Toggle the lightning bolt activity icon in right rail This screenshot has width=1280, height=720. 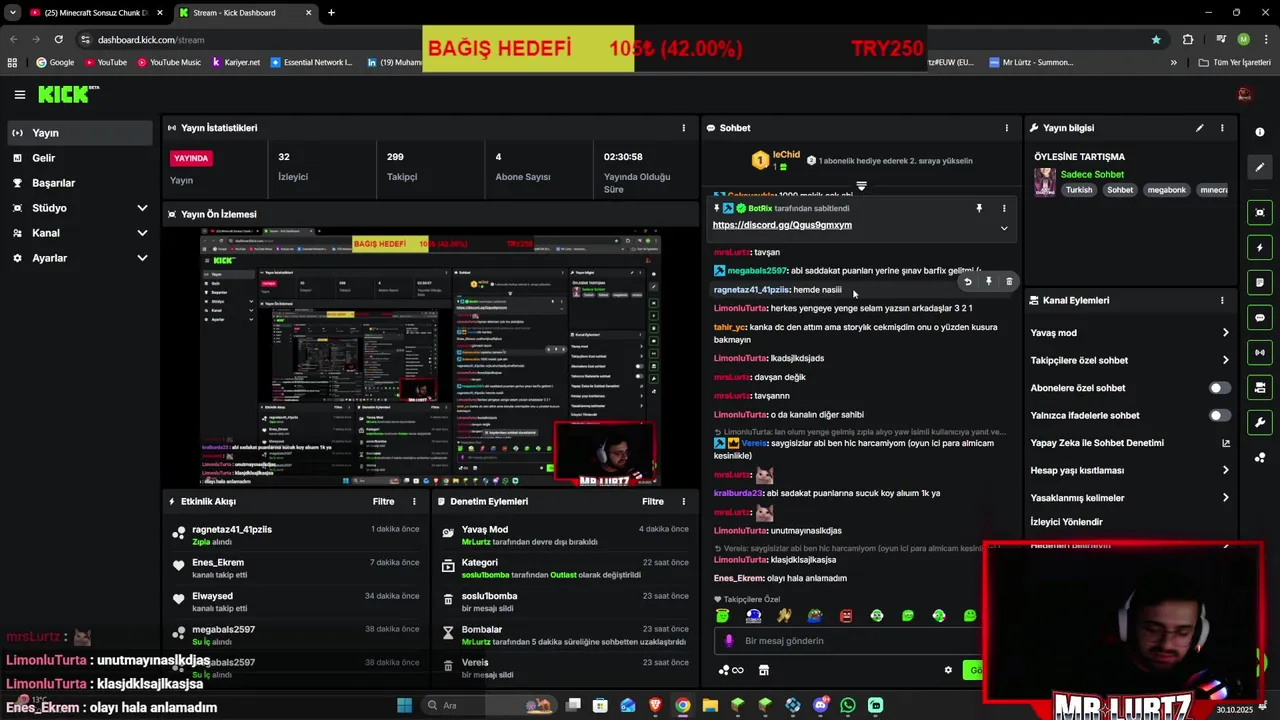[1260, 247]
